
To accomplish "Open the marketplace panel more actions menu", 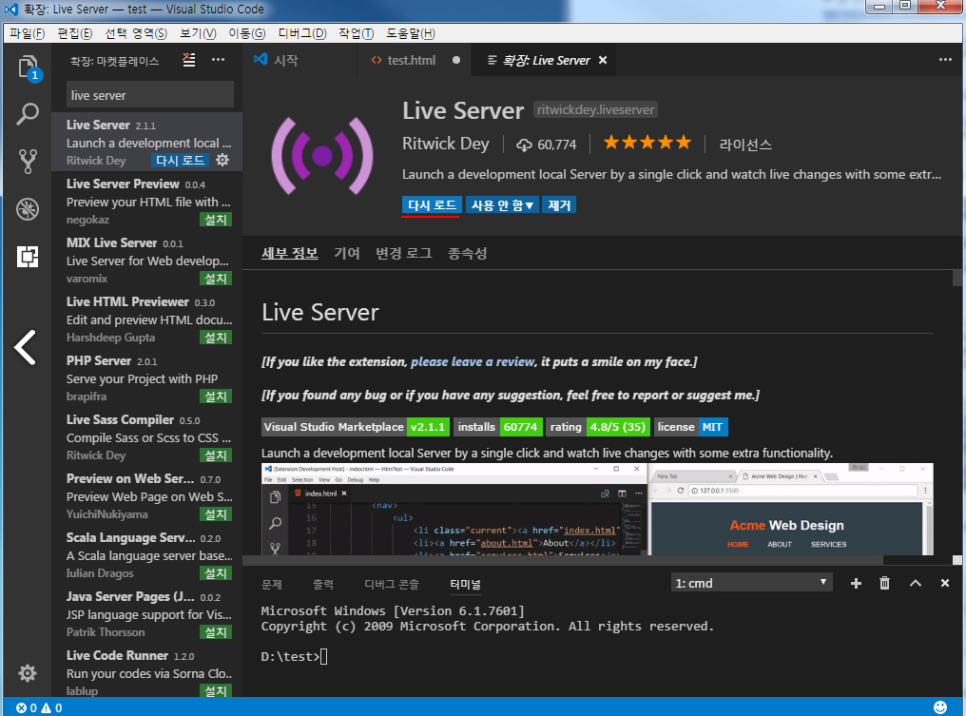I will pyautogui.click(x=218, y=60).
